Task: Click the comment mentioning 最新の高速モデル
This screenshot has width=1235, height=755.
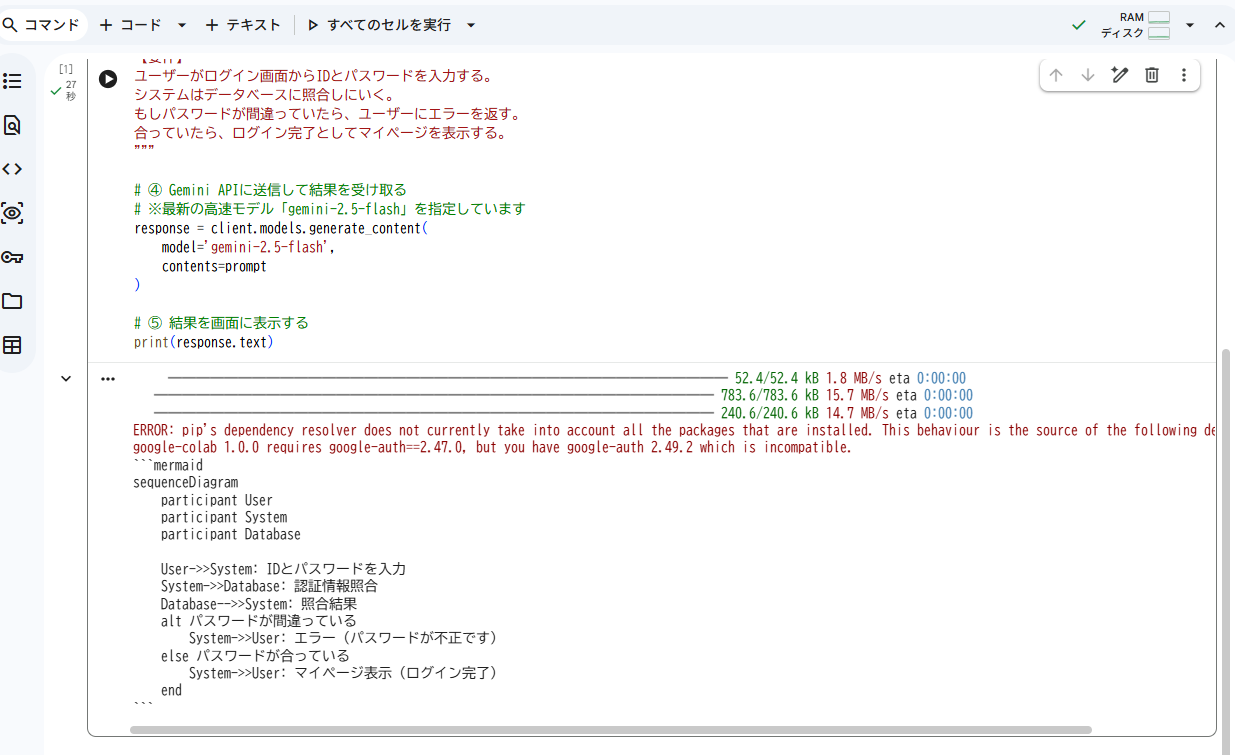Action: pyautogui.click(x=330, y=209)
